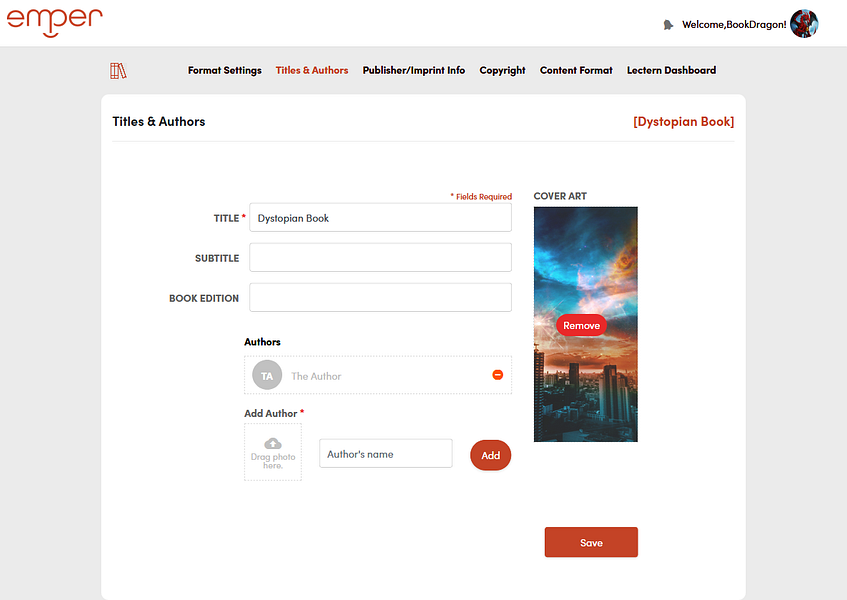This screenshot has height=600, width=847.
Task: Open the Content Format tab
Action: [576, 70]
